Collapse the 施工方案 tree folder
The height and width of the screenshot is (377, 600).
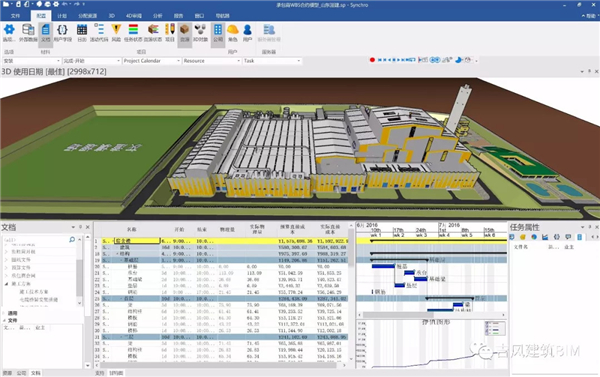click(x=7, y=284)
